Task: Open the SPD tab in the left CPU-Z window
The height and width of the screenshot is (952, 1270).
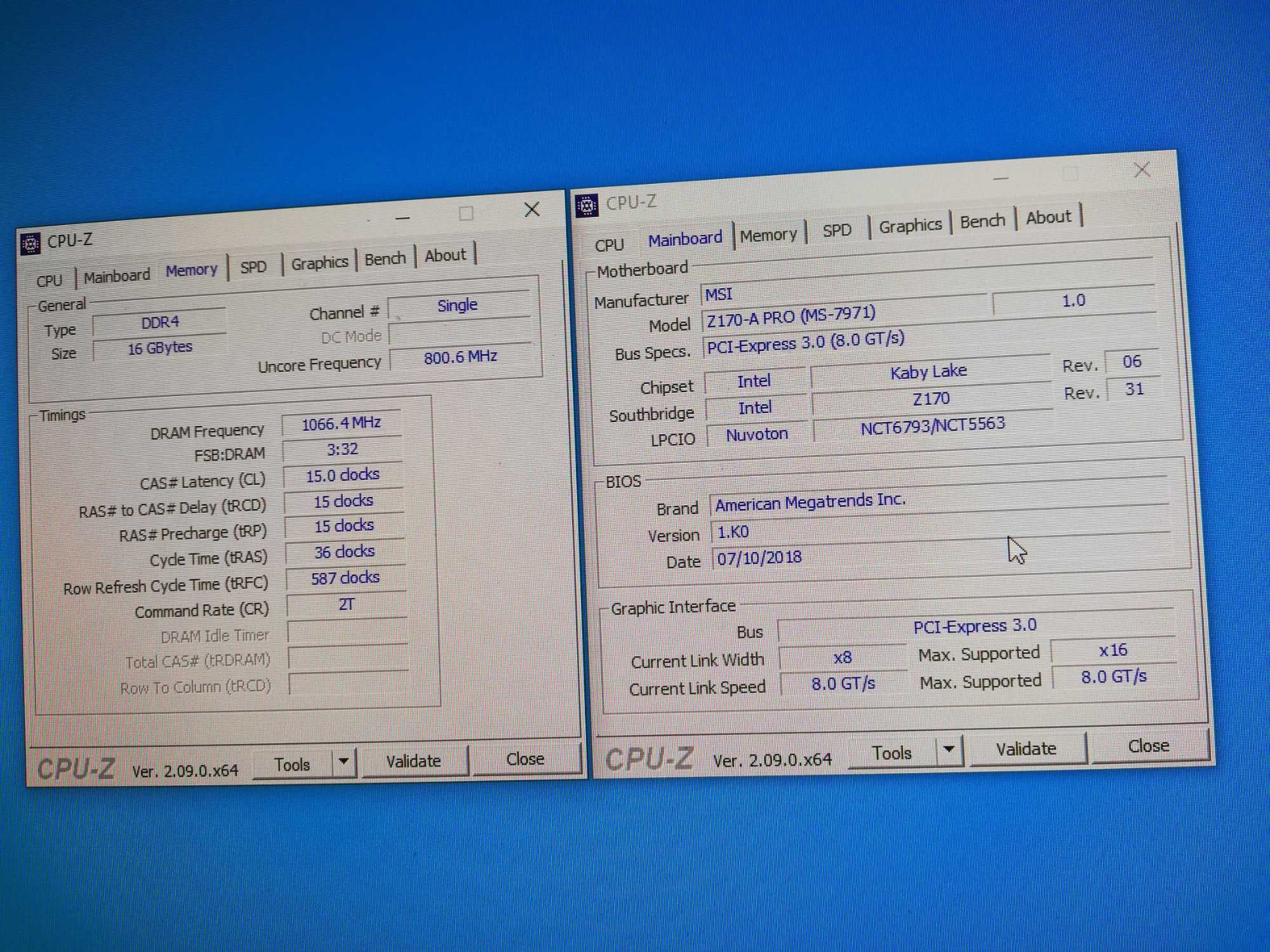Action: [x=253, y=267]
